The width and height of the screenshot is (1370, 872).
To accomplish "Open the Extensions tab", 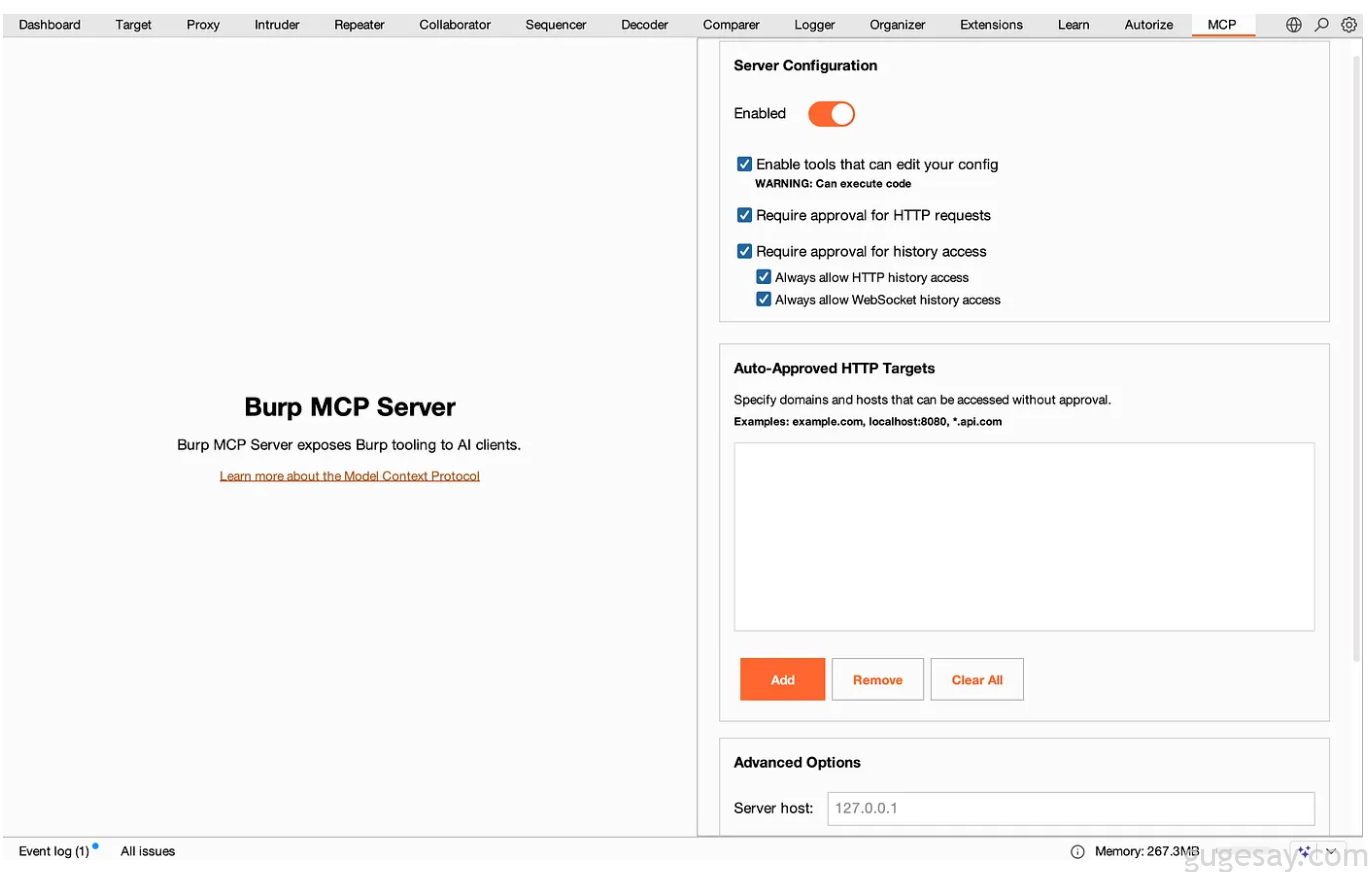I will click(991, 25).
